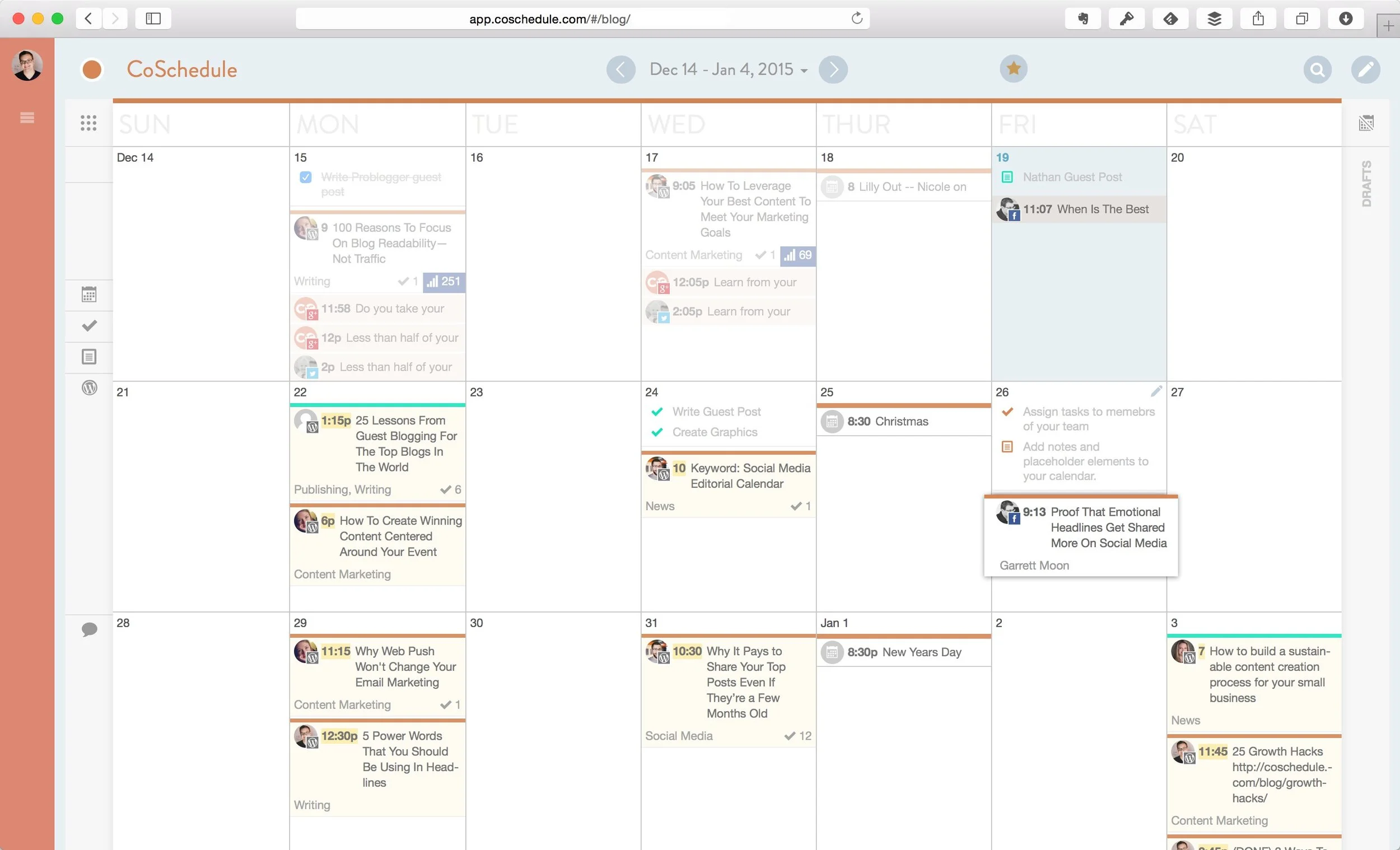
Task: Open the Safari share menu in the toolbar
Action: tap(1258, 18)
